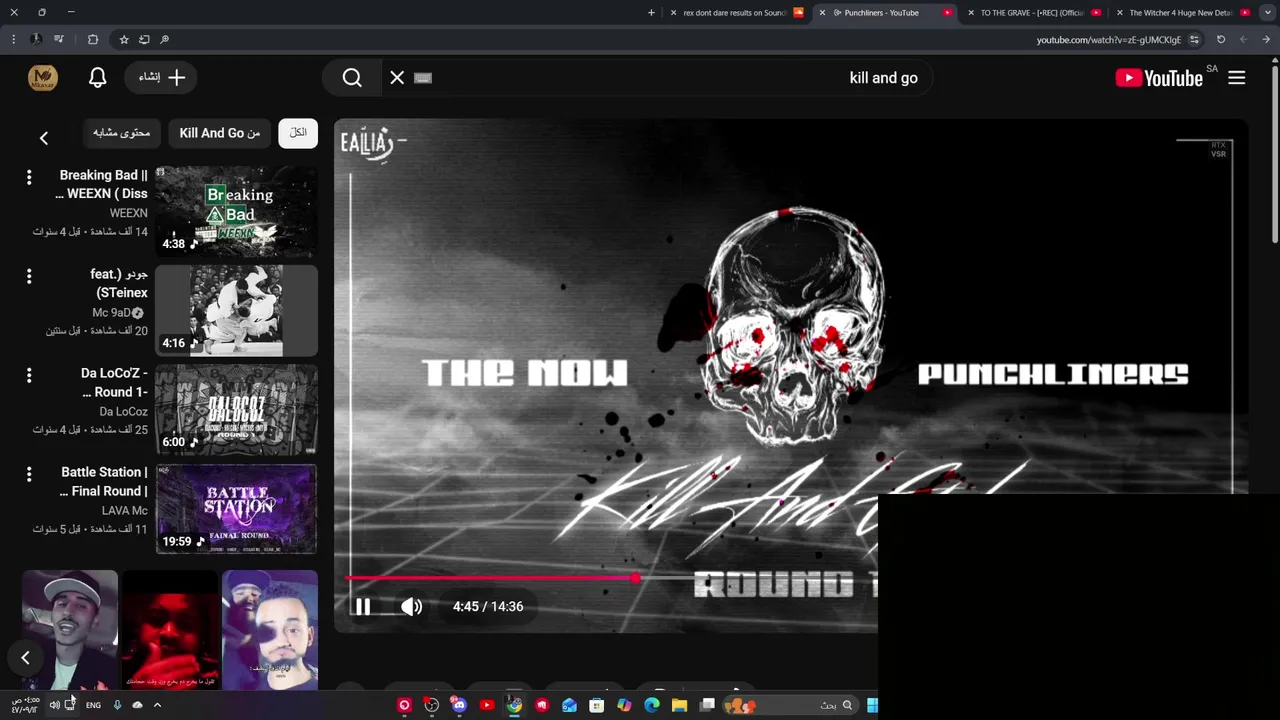Screen dimensions: 1280x720
Task: Open the Breaking Bad video thumbnail
Action: pyautogui.click(x=236, y=211)
